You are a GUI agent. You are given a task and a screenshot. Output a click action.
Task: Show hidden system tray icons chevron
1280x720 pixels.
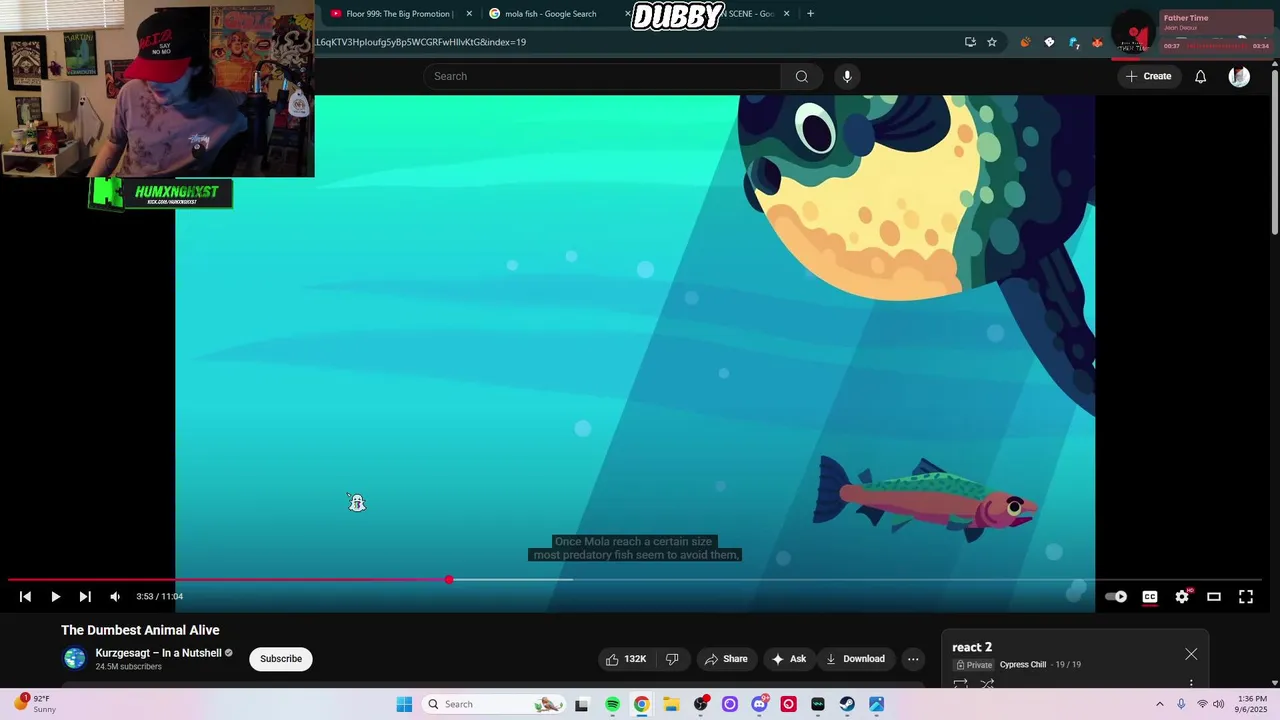tap(1160, 704)
